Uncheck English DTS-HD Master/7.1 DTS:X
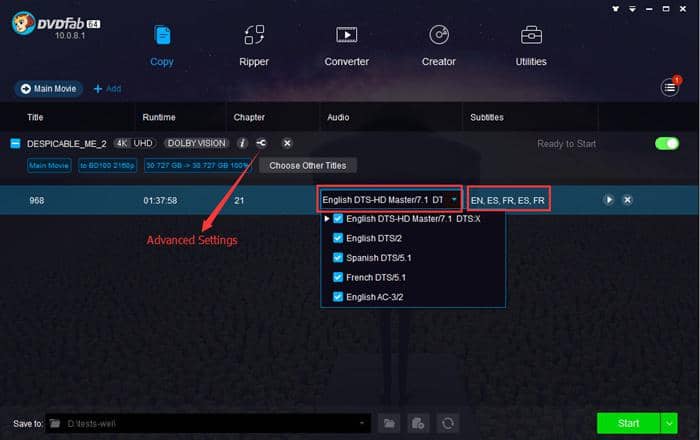700x440 pixels. [x=338, y=219]
